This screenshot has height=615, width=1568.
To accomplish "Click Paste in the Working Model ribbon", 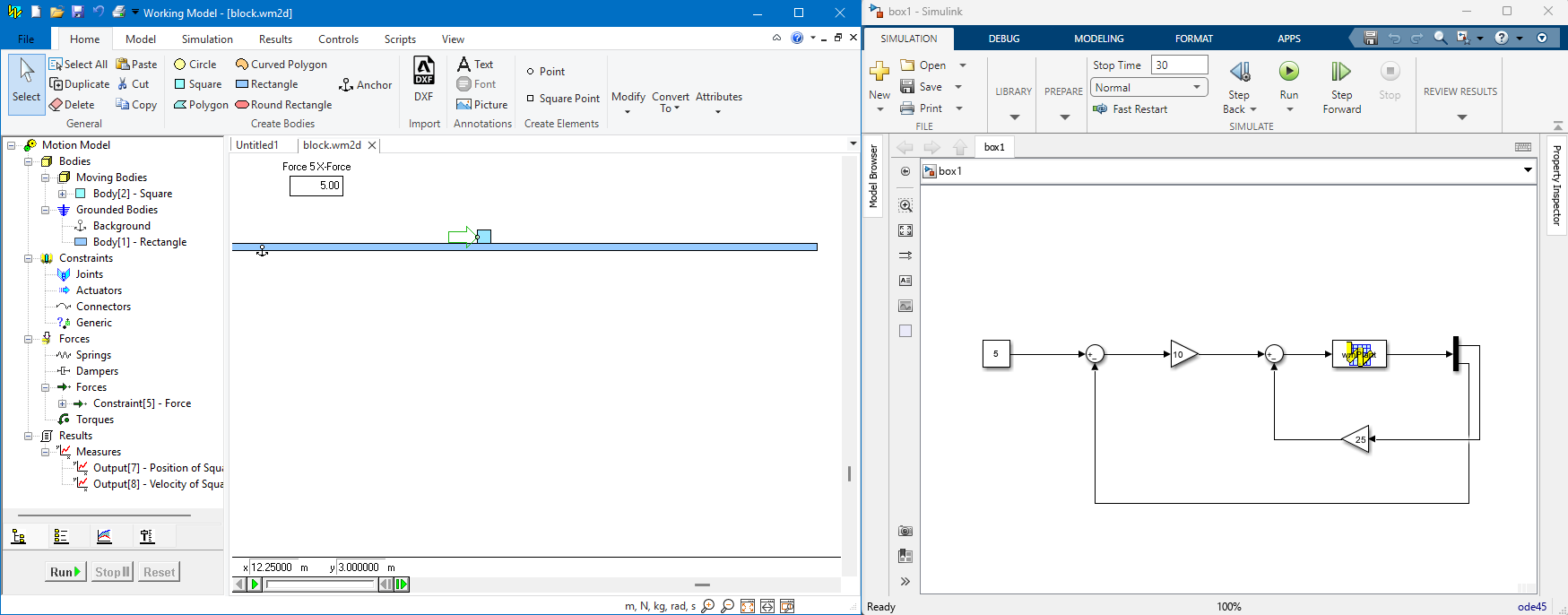I will click(x=137, y=65).
